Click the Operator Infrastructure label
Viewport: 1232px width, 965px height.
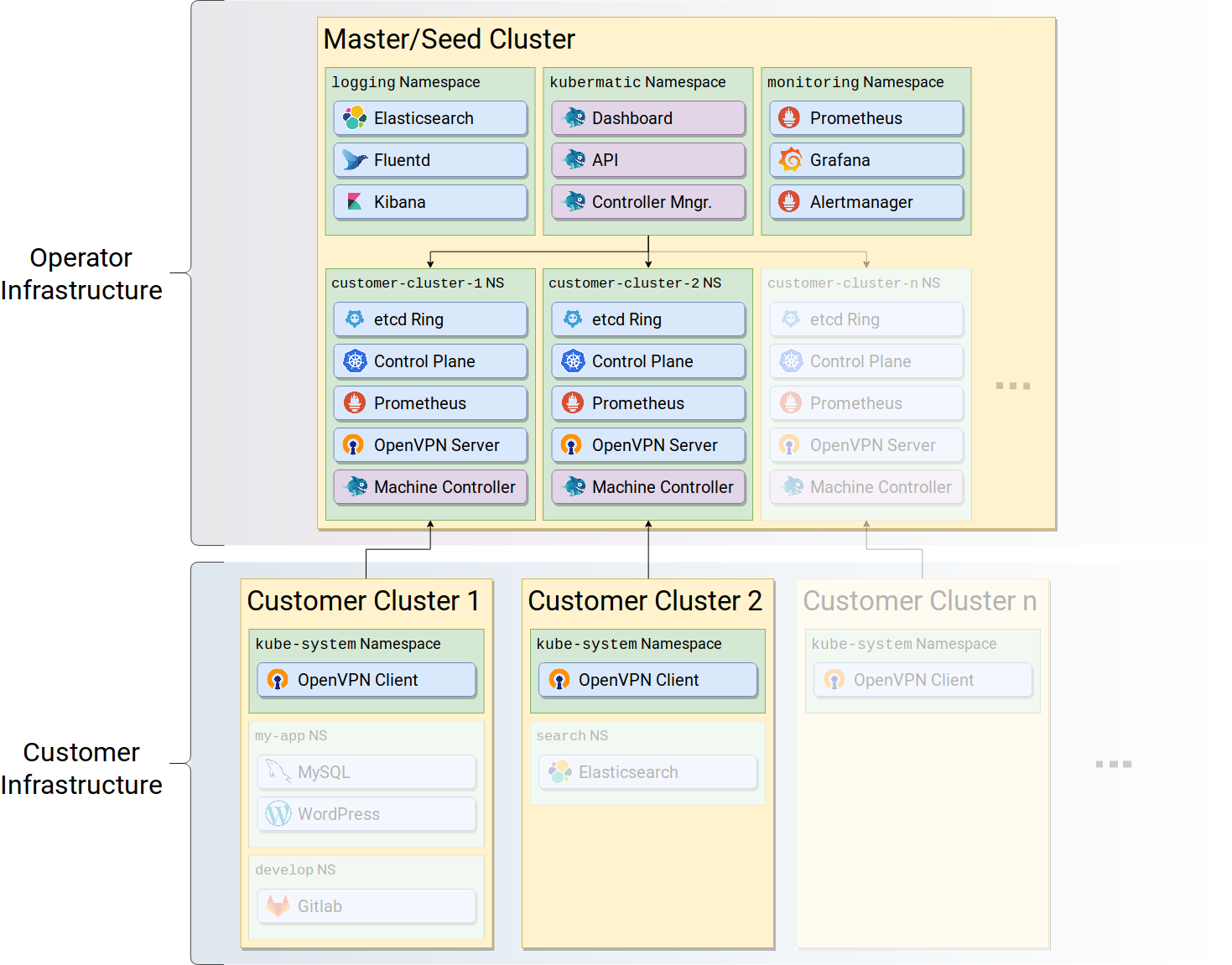point(81,274)
